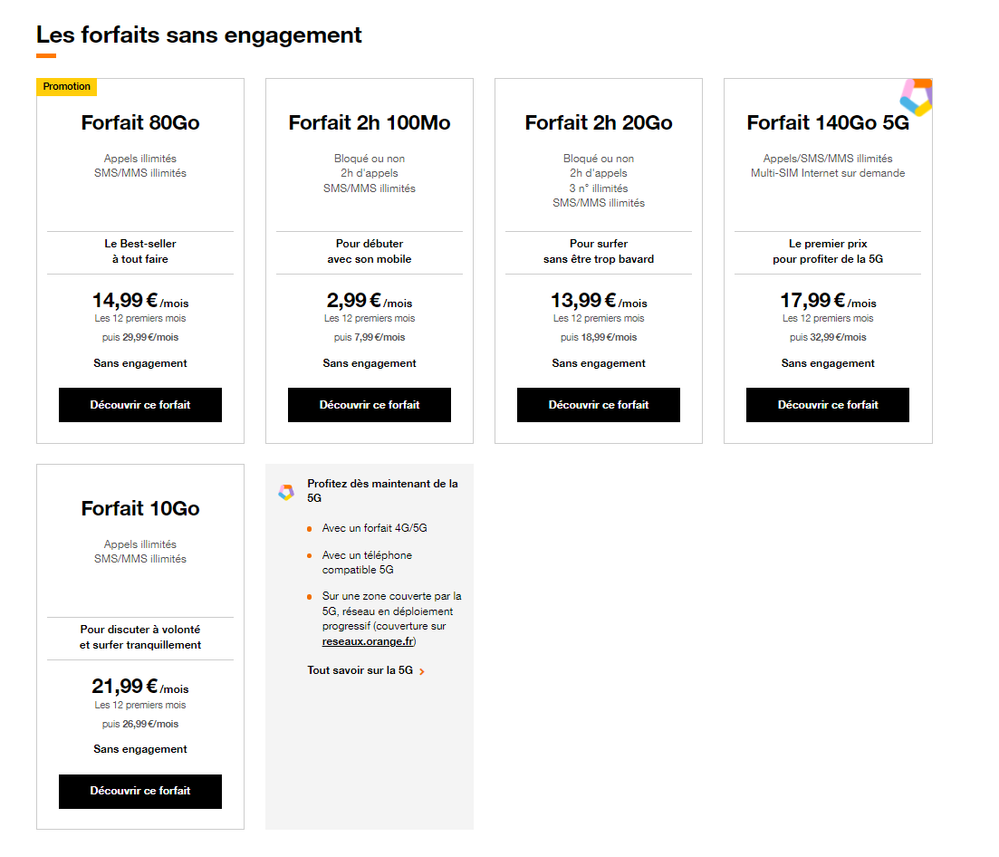
Task: Click the Forfait 10Go heading
Action: click(140, 509)
